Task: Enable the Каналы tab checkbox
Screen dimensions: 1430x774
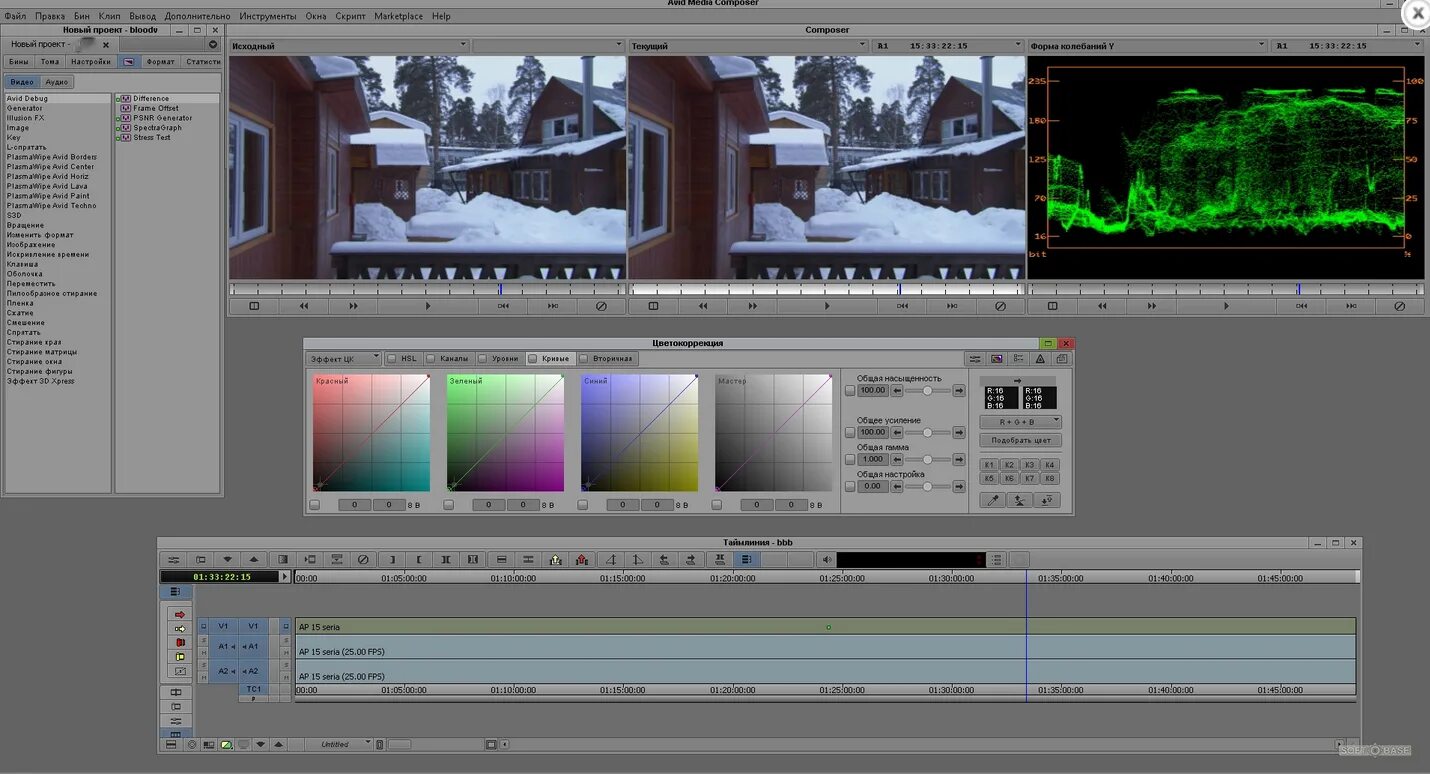Action: [x=431, y=358]
